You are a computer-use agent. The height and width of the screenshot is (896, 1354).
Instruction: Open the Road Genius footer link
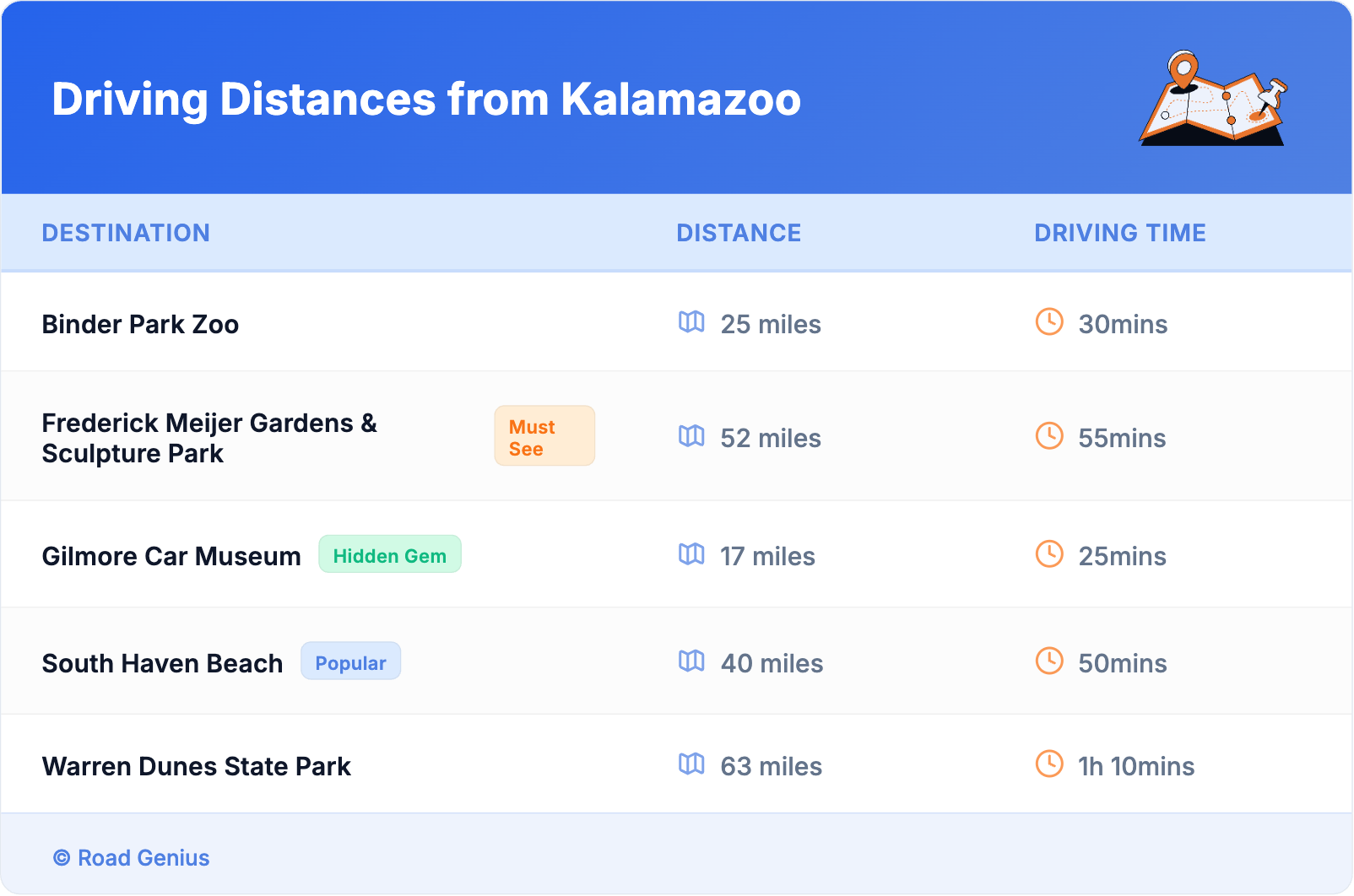143,858
